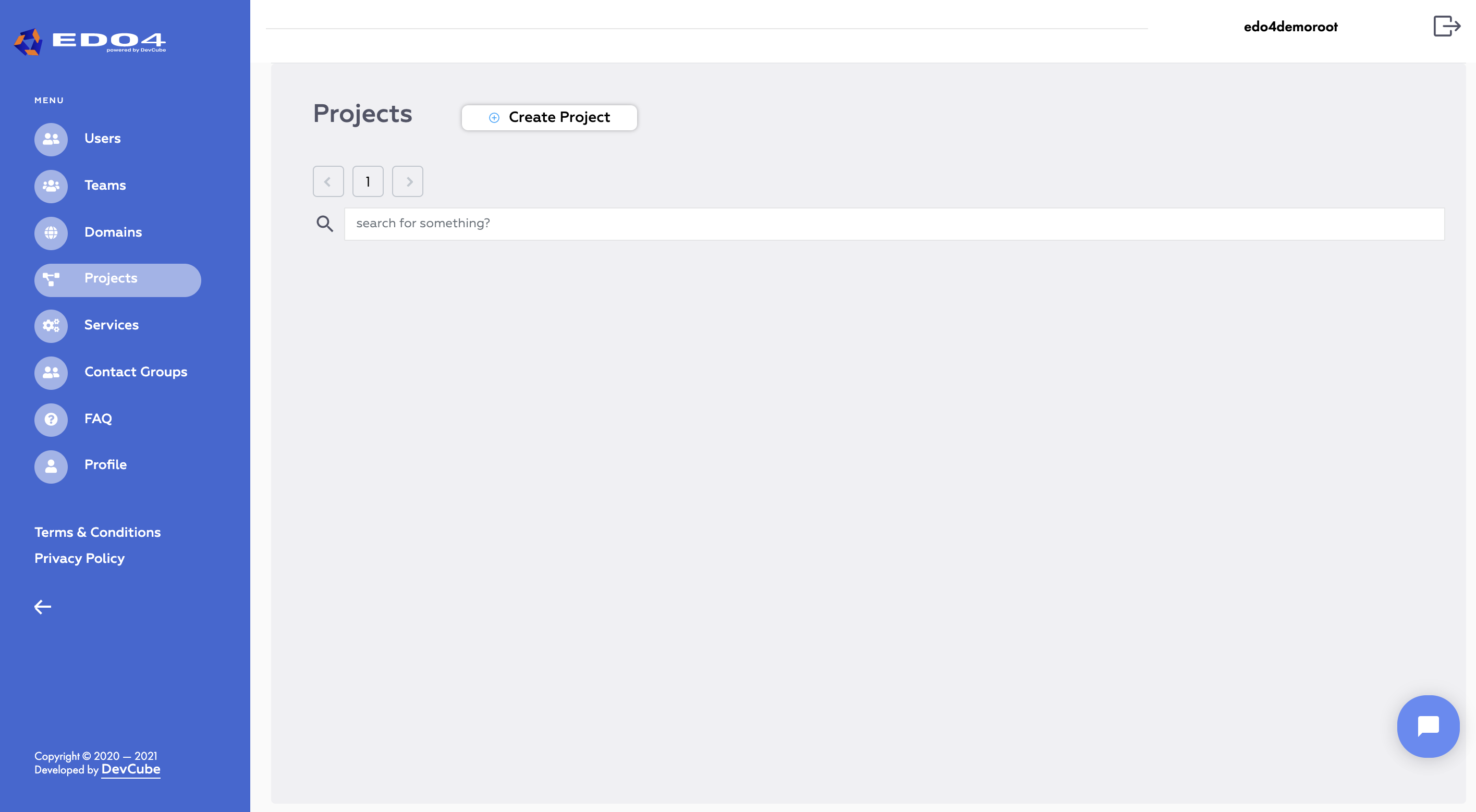Go to previous page chevron
1476x812 pixels.
tap(328, 181)
